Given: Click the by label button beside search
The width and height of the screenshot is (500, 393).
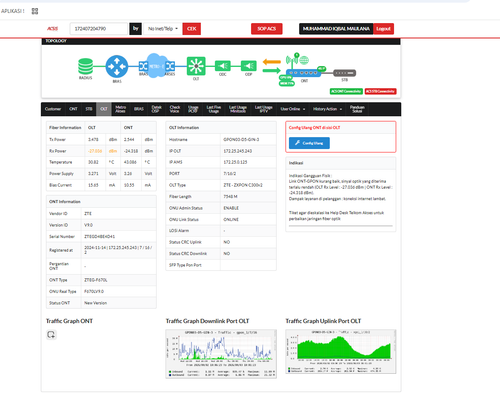Looking at the screenshot, I should tap(135, 29).
